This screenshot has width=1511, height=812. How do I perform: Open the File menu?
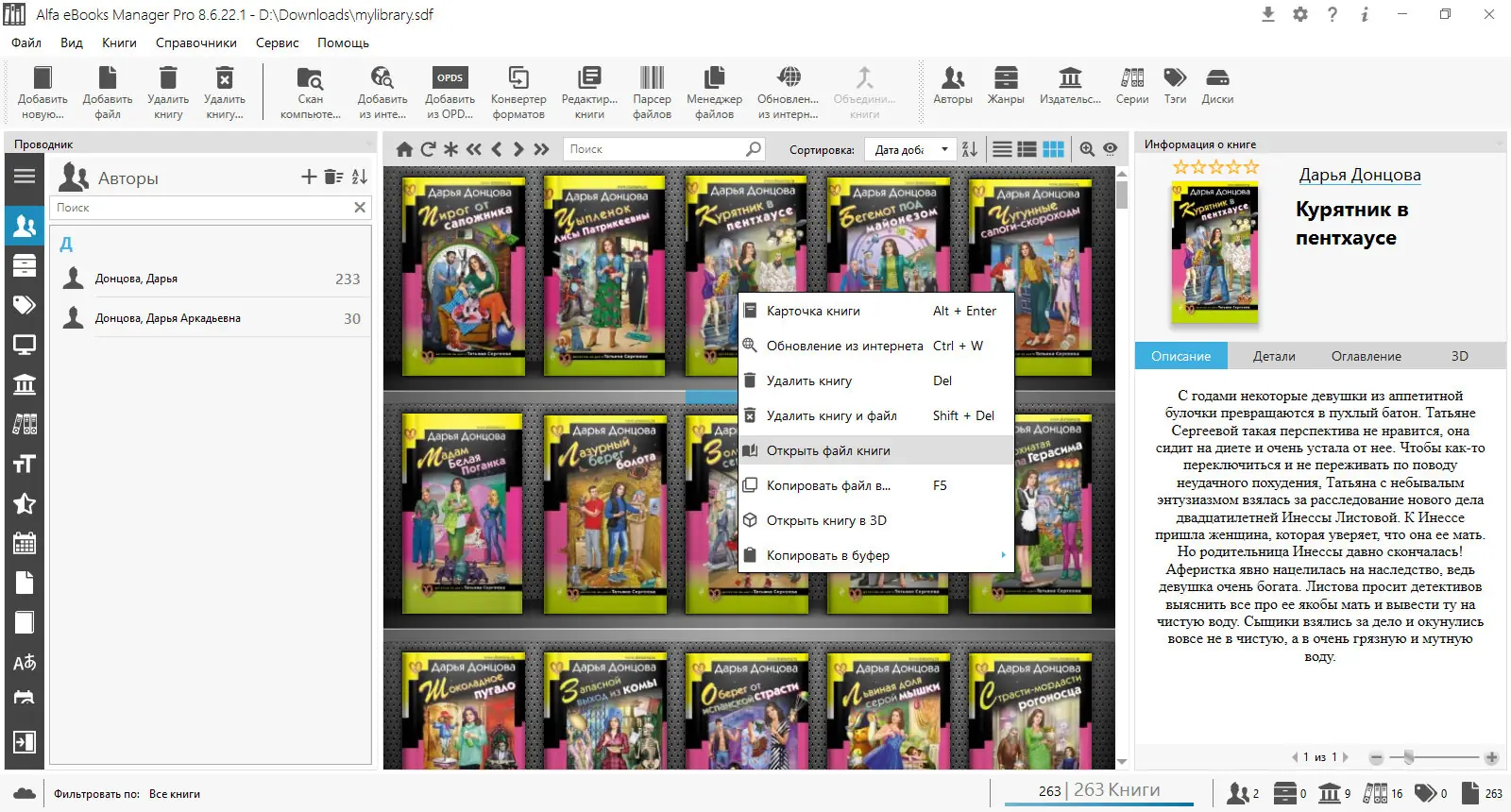[x=26, y=42]
